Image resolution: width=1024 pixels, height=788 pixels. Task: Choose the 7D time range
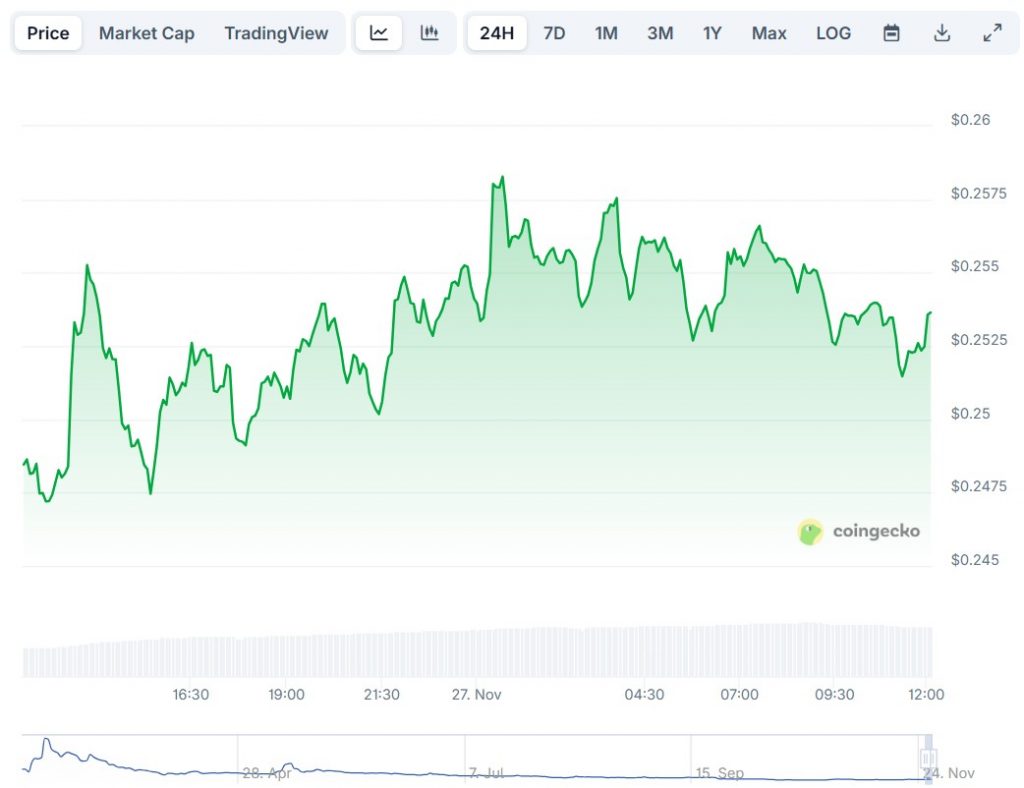(x=554, y=33)
